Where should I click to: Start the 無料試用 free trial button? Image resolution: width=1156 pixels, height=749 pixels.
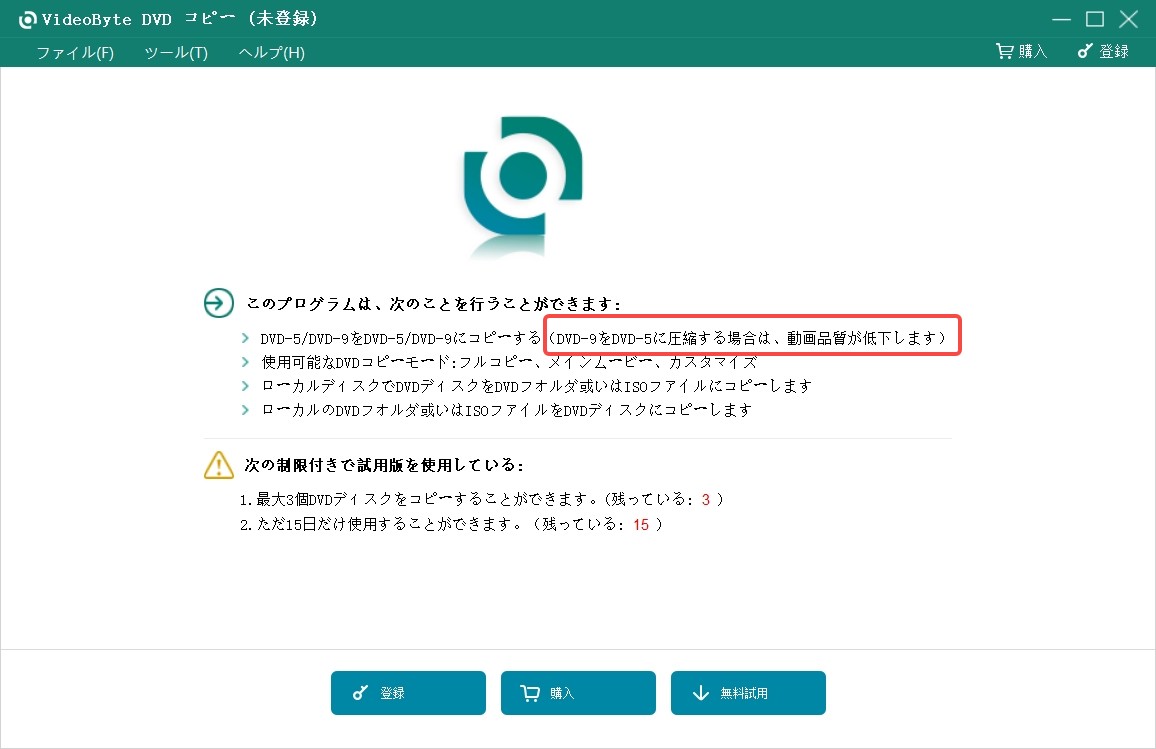coord(748,693)
